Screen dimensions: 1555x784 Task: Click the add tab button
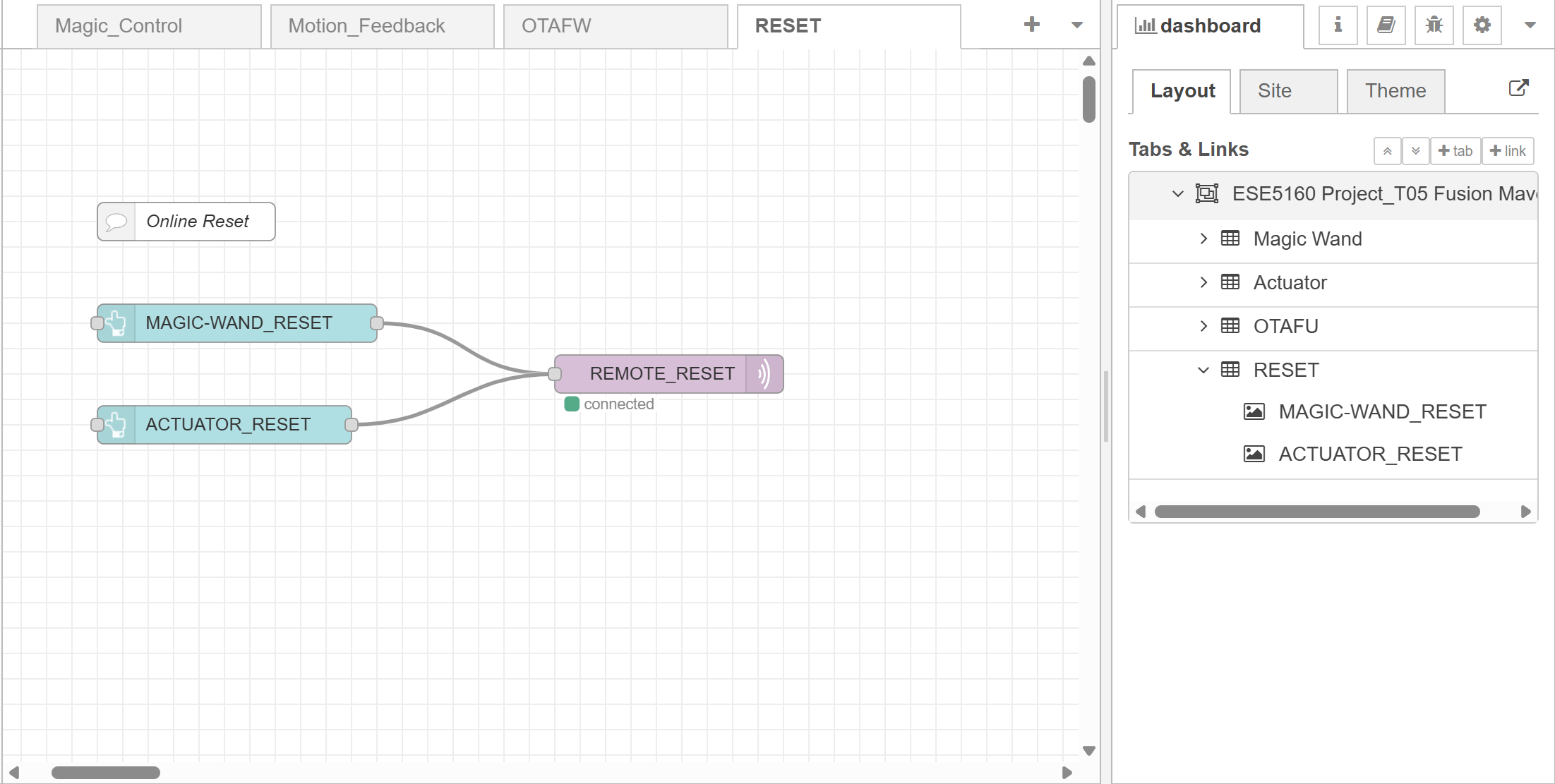pos(1455,151)
